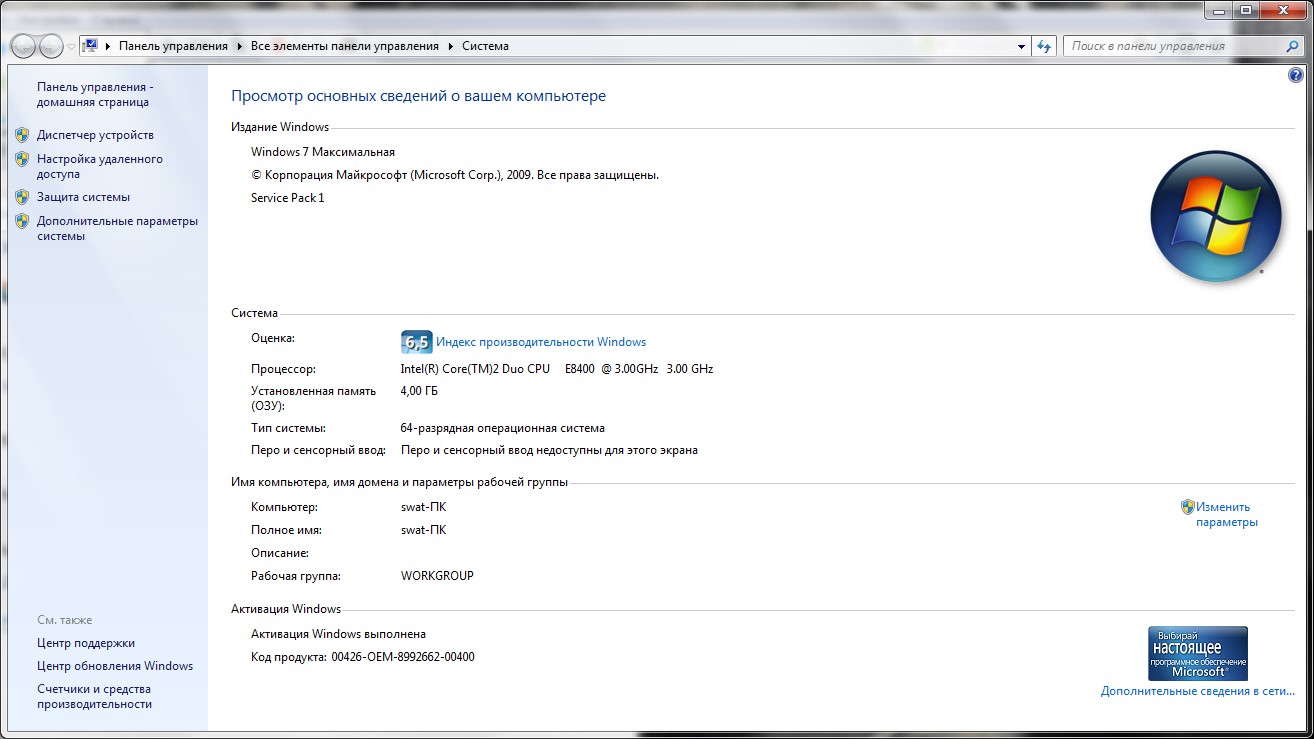The height and width of the screenshot is (739, 1314).
Task: Click the search magnifier icon
Action: 1292,46
